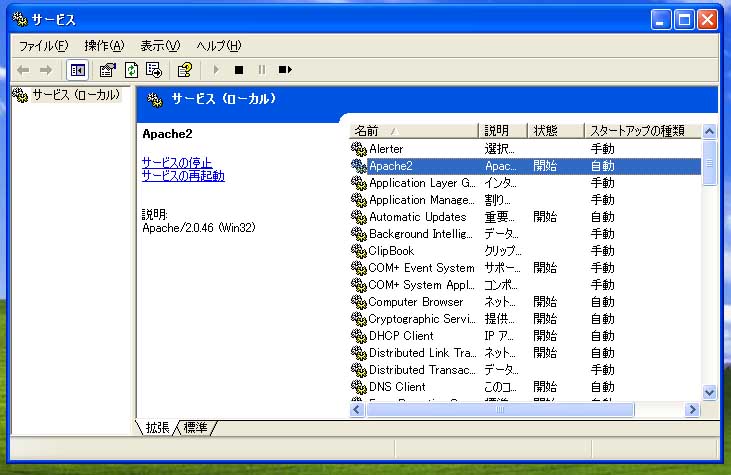Screen dimensions: 731x475
Task: Select the Alerter service name
Action: pyautogui.click(x=386, y=149)
